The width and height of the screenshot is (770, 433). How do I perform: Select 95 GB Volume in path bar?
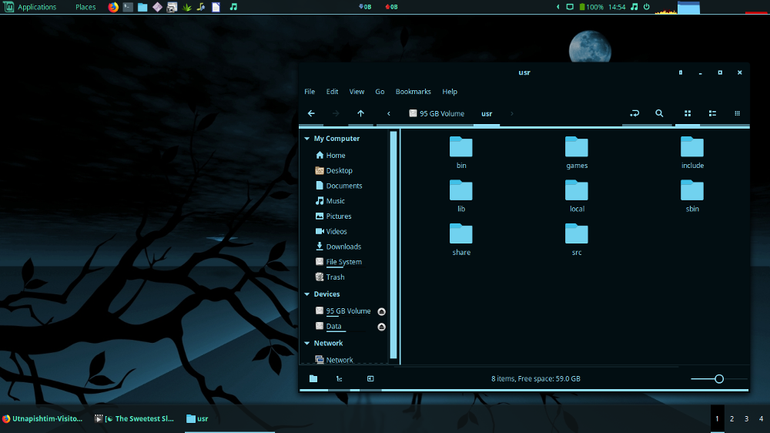click(437, 113)
